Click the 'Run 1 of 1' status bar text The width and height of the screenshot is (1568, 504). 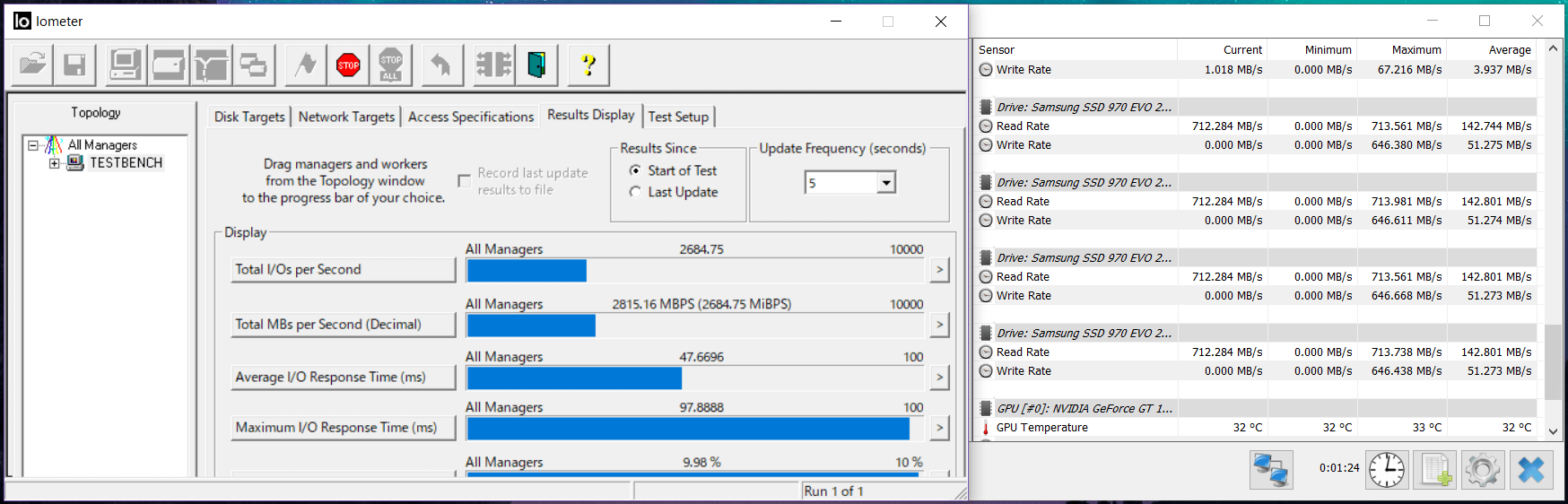coord(833,491)
